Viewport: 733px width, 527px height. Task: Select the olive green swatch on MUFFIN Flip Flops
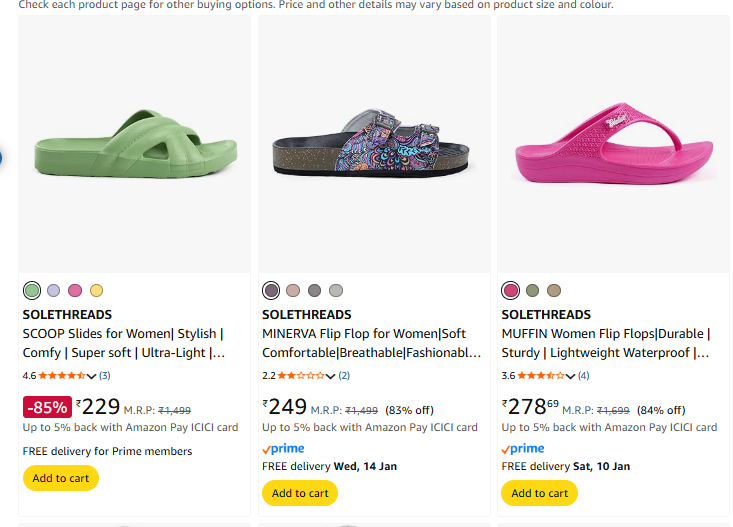(x=533, y=291)
